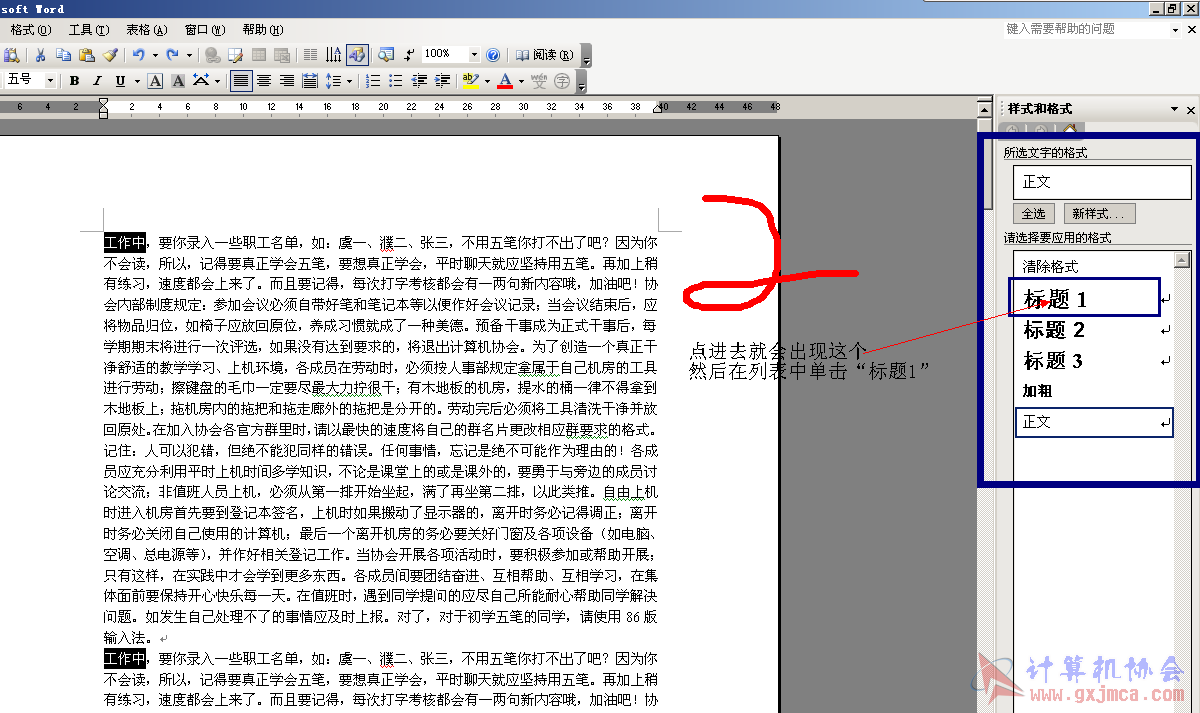This screenshot has width=1200, height=713.
Task: Click the Copy icon
Action: (x=63, y=55)
